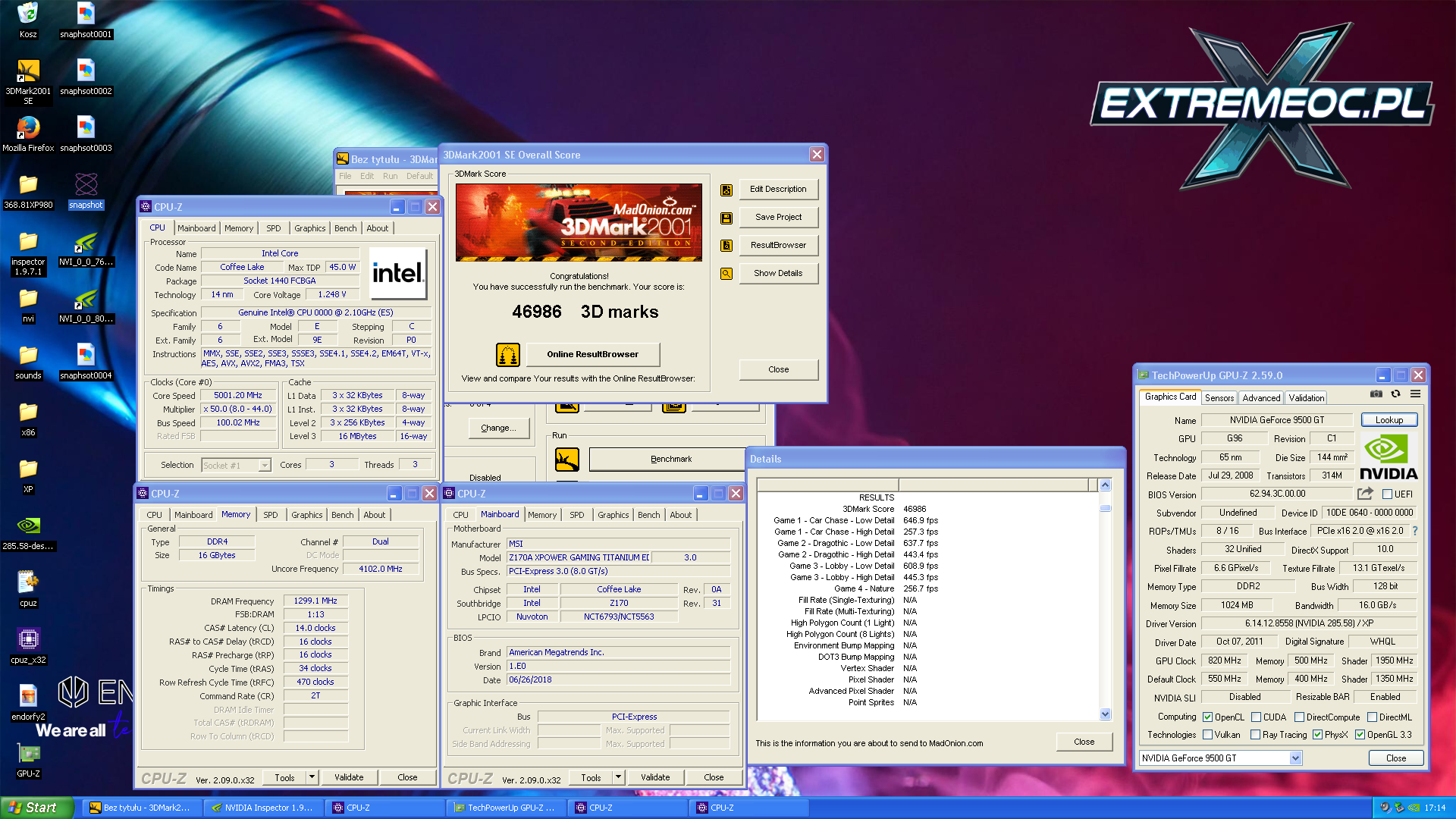Click the Details list scrollbar up arrow
This screenshot has width=1456, height=819.
point(1105,485)
